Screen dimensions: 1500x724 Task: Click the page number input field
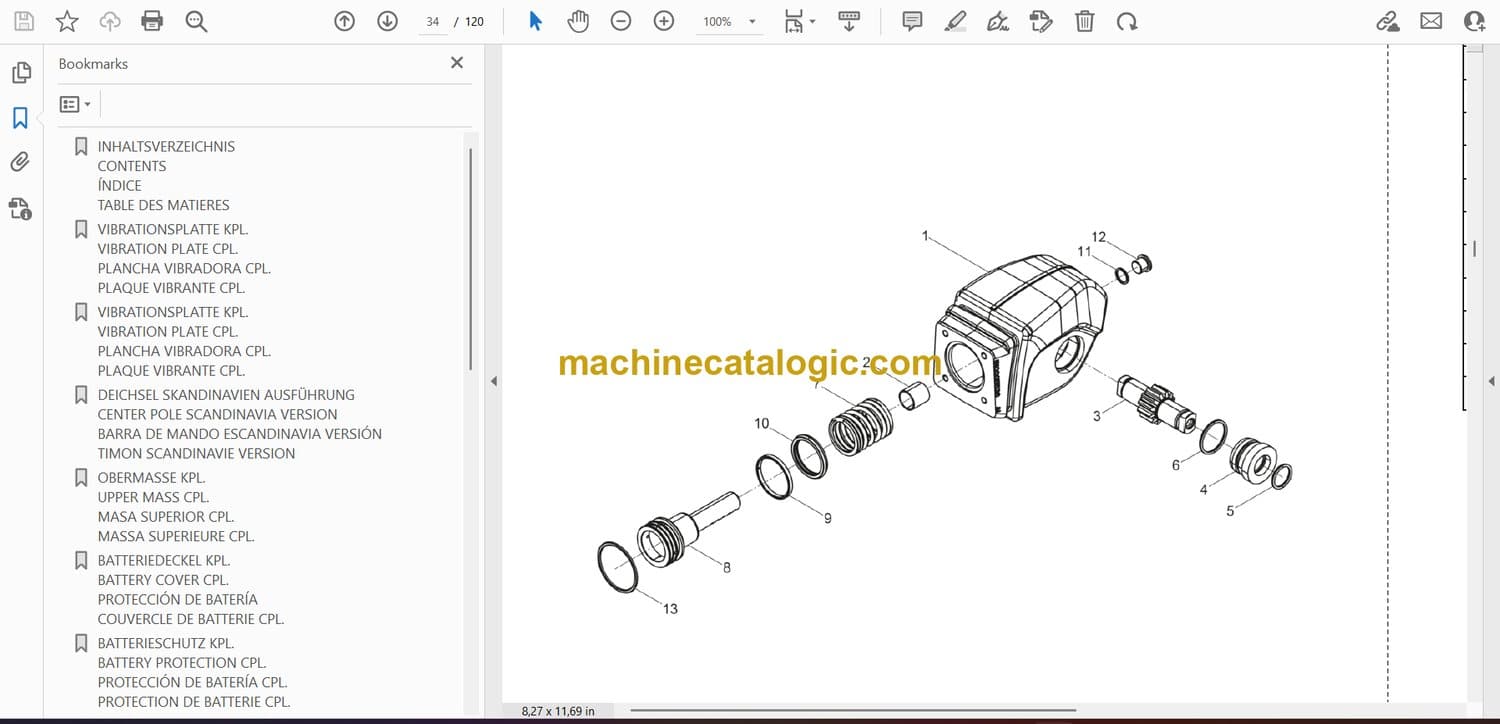coord(432,22)
